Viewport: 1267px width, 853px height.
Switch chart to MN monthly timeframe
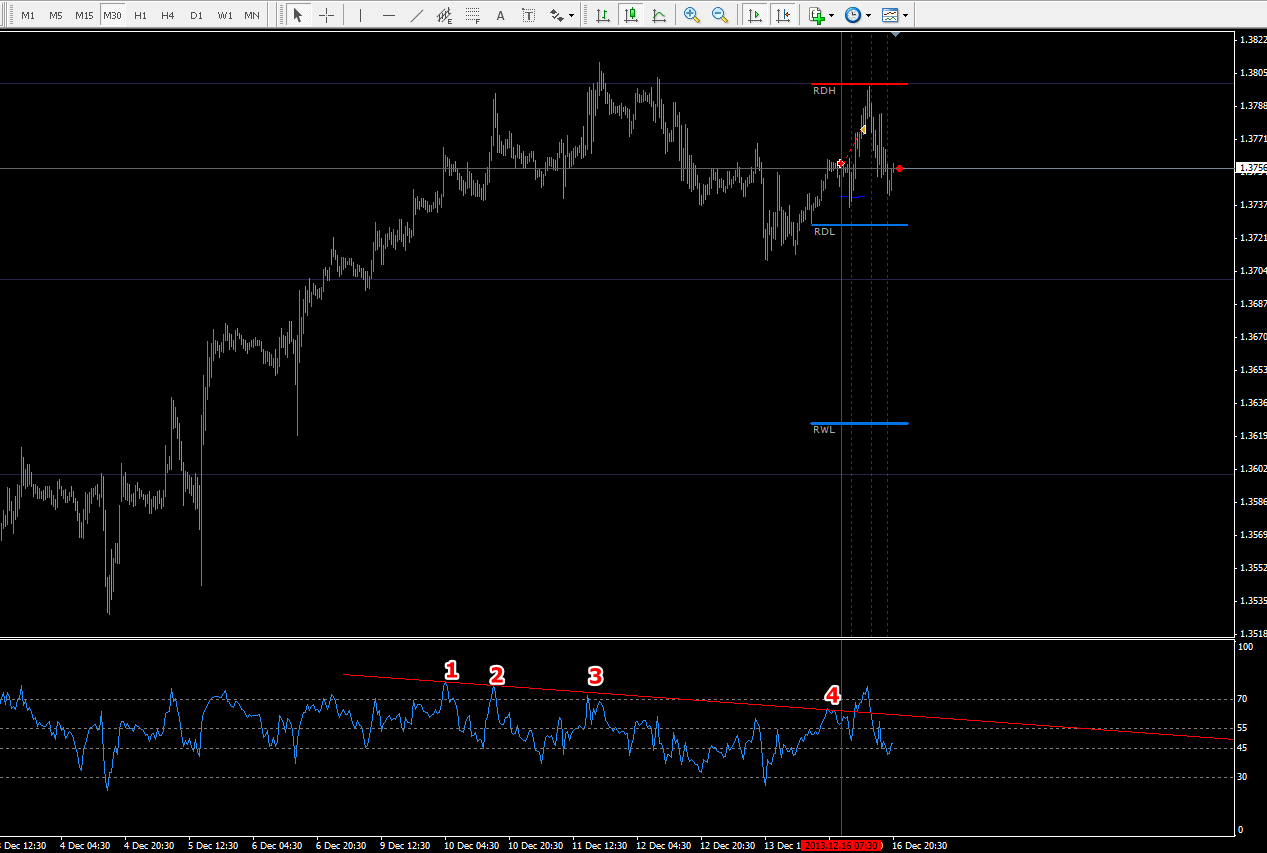pos(253,15)
